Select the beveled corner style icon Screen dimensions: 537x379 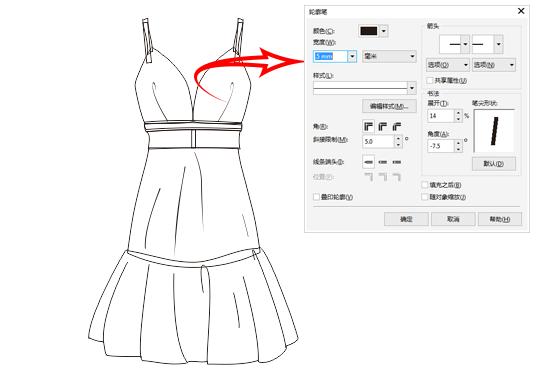point(397,127)
